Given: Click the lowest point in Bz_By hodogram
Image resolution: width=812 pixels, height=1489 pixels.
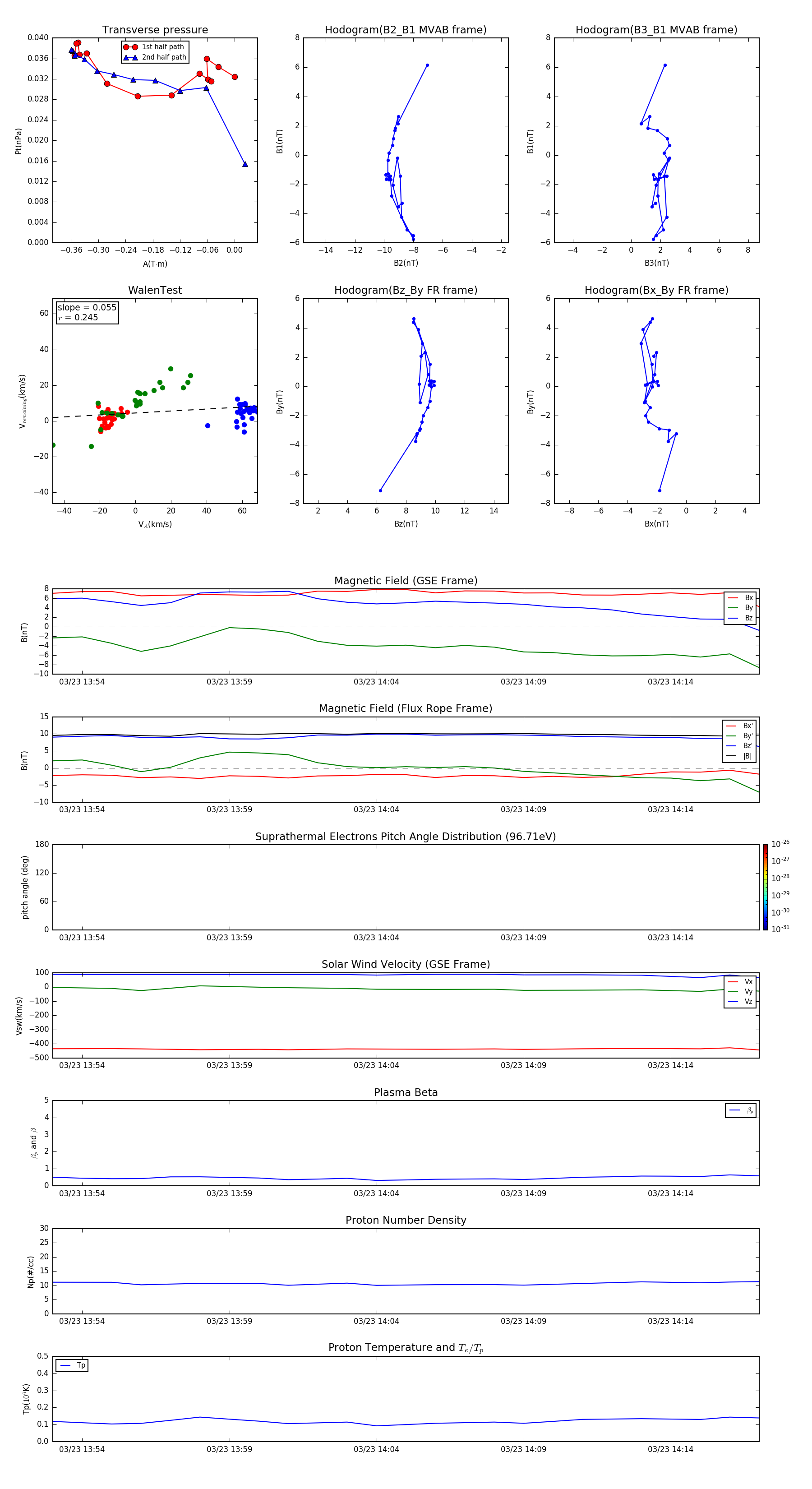Looking at the screenshot, I should 380,491.
